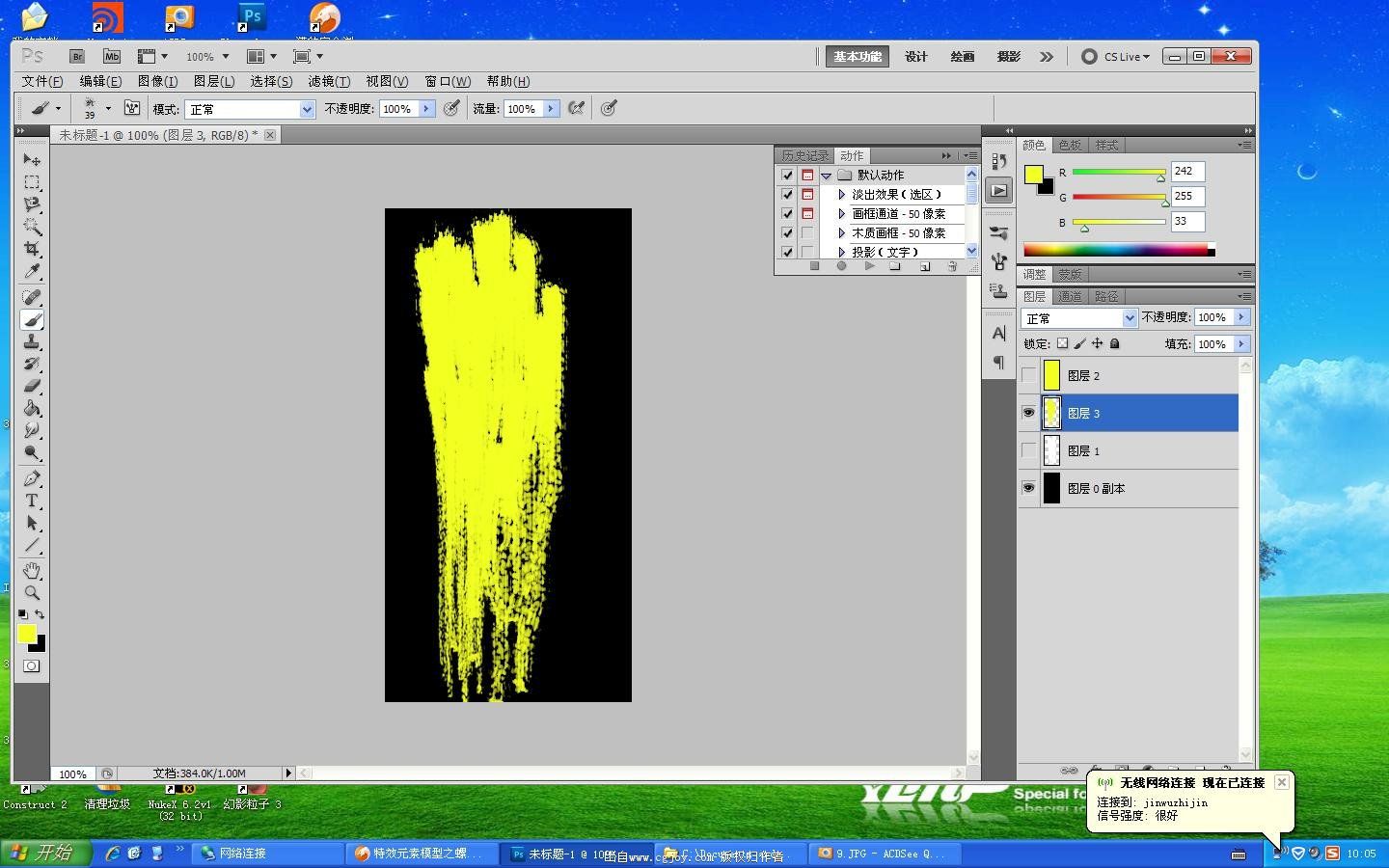Toggle airbrush mode in options bar
This screenshot has height=868, width=1389.
click(x=576, y=108)
